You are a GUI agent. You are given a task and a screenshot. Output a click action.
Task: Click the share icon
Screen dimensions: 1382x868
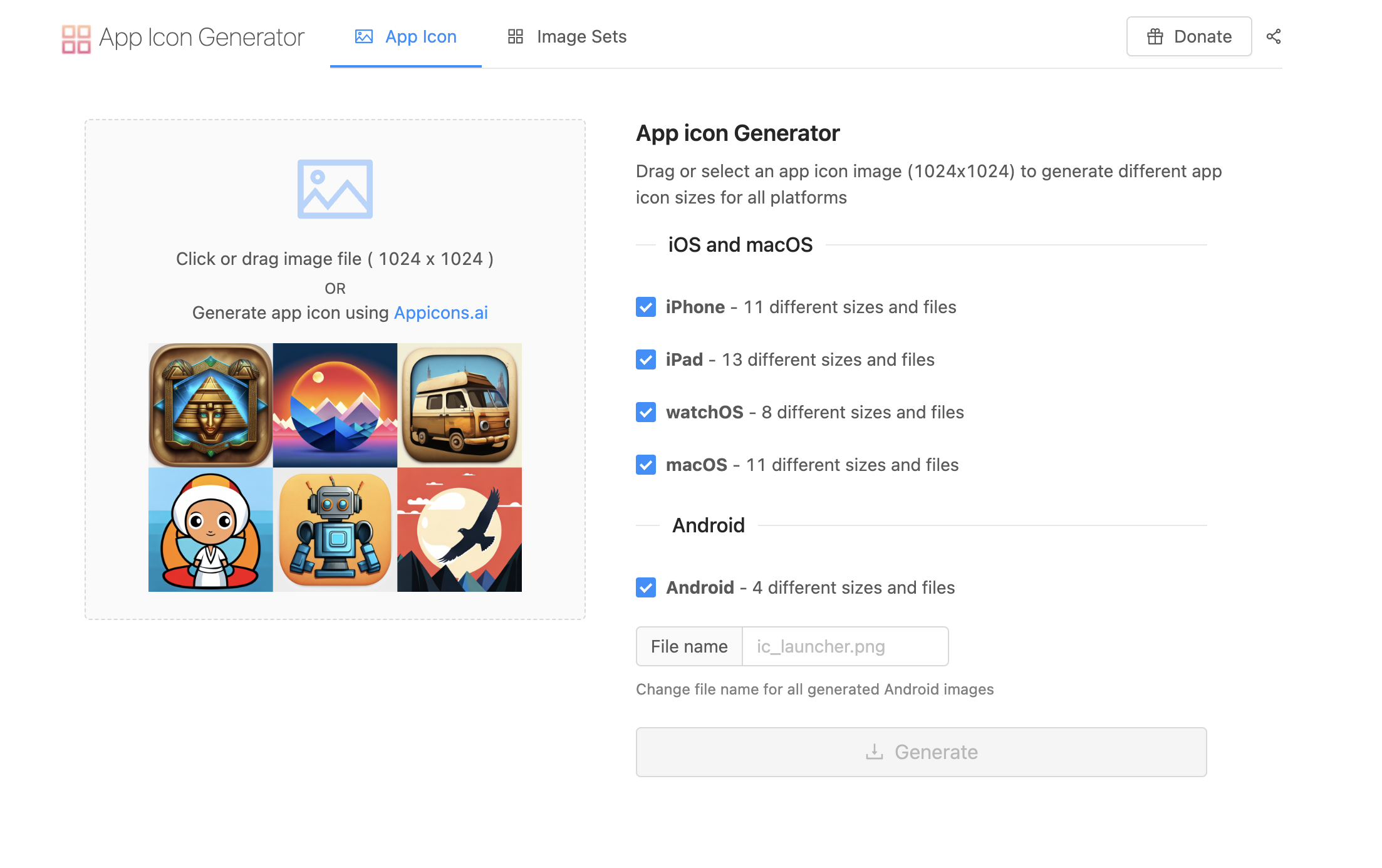(x=1273, y=37)
